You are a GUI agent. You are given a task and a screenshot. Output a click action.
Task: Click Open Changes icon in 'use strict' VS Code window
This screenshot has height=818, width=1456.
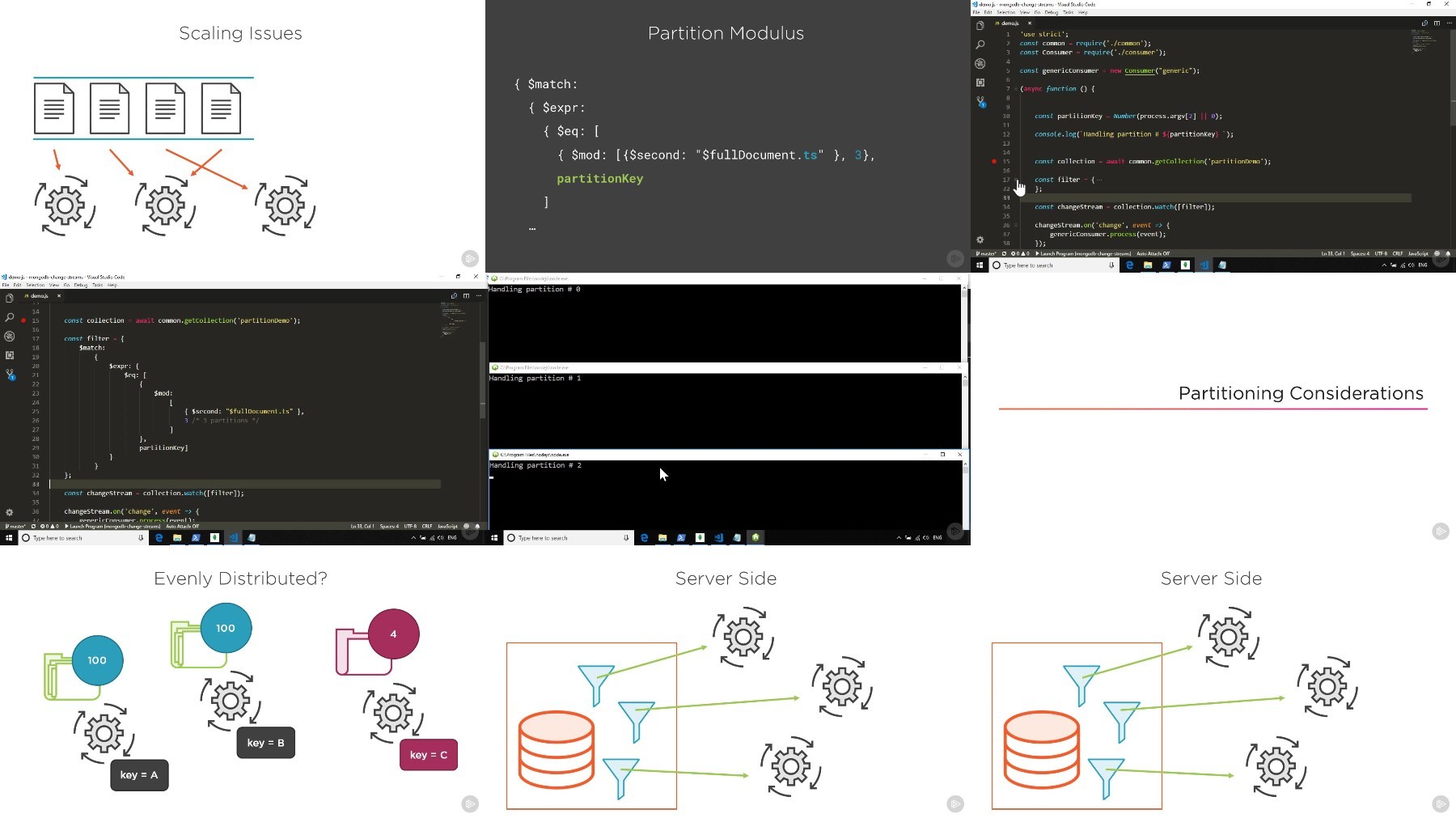pyautogui.click(x=1424, y=23)
